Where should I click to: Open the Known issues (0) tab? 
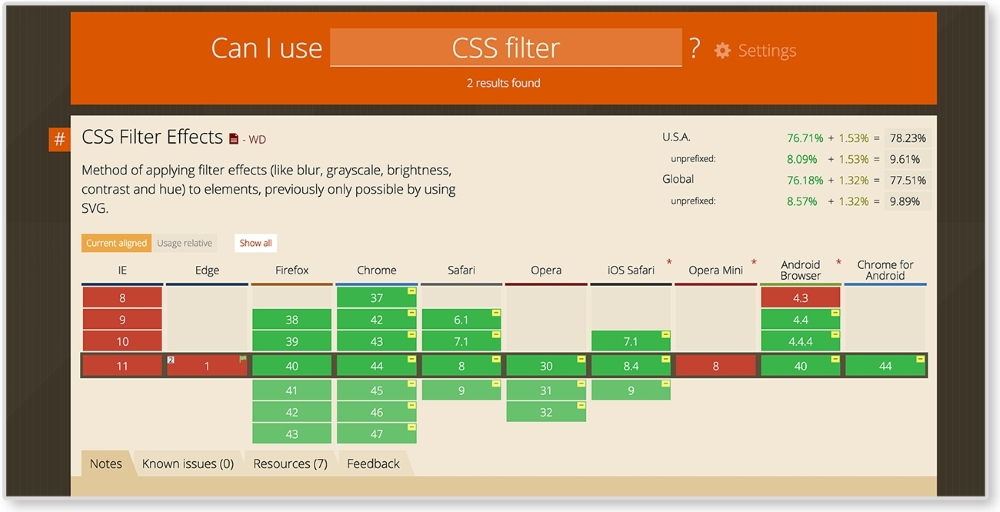(188, 464)
